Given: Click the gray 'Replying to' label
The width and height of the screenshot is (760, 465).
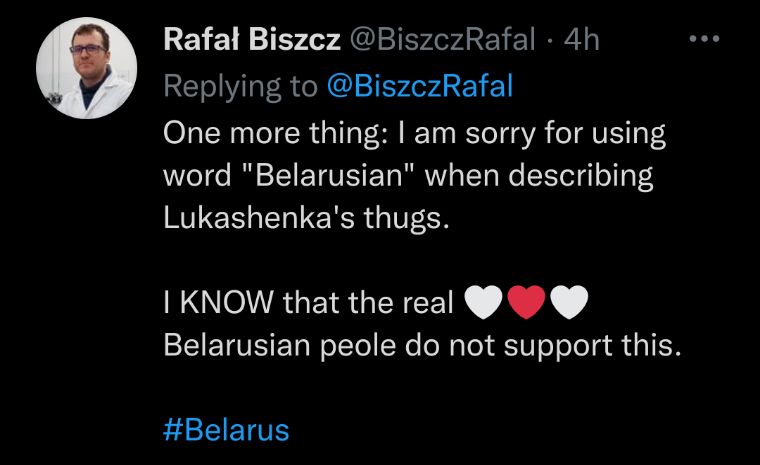Looking at the screenshot, I should (240, 87).
